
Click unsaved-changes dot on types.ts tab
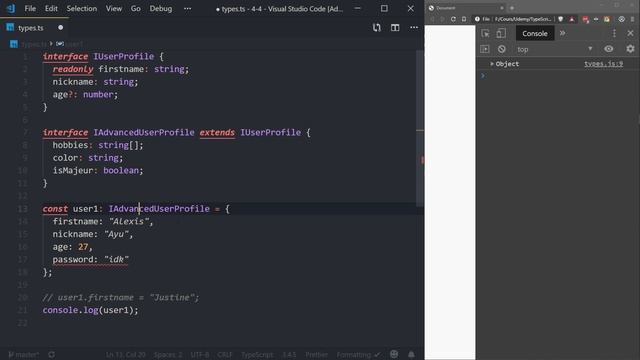click(60, 28)
